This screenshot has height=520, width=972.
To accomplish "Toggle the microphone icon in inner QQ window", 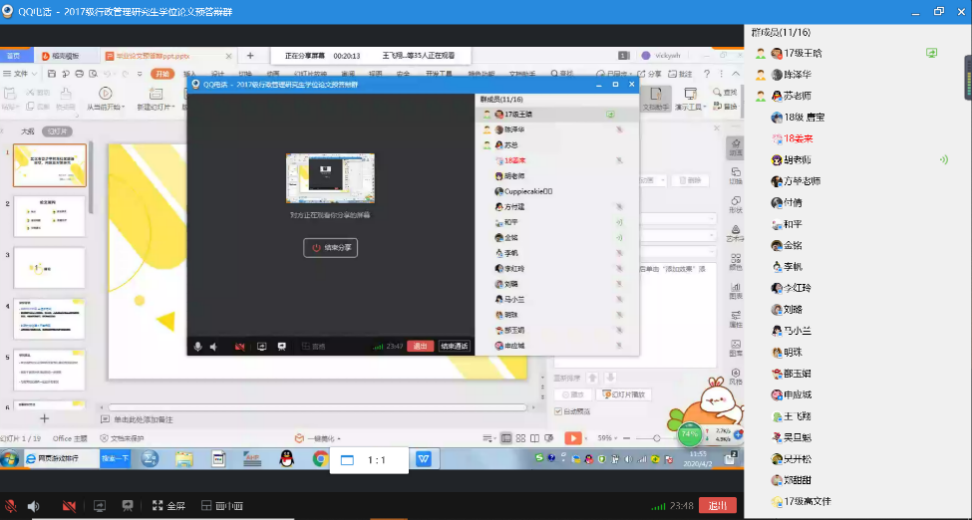I will (198, 346).
